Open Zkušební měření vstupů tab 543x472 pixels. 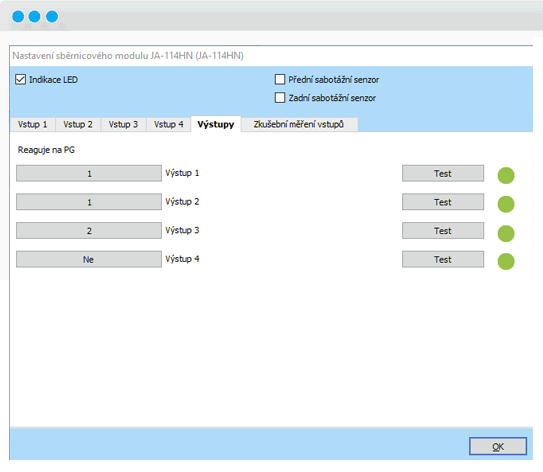click(x=299, y=124)
